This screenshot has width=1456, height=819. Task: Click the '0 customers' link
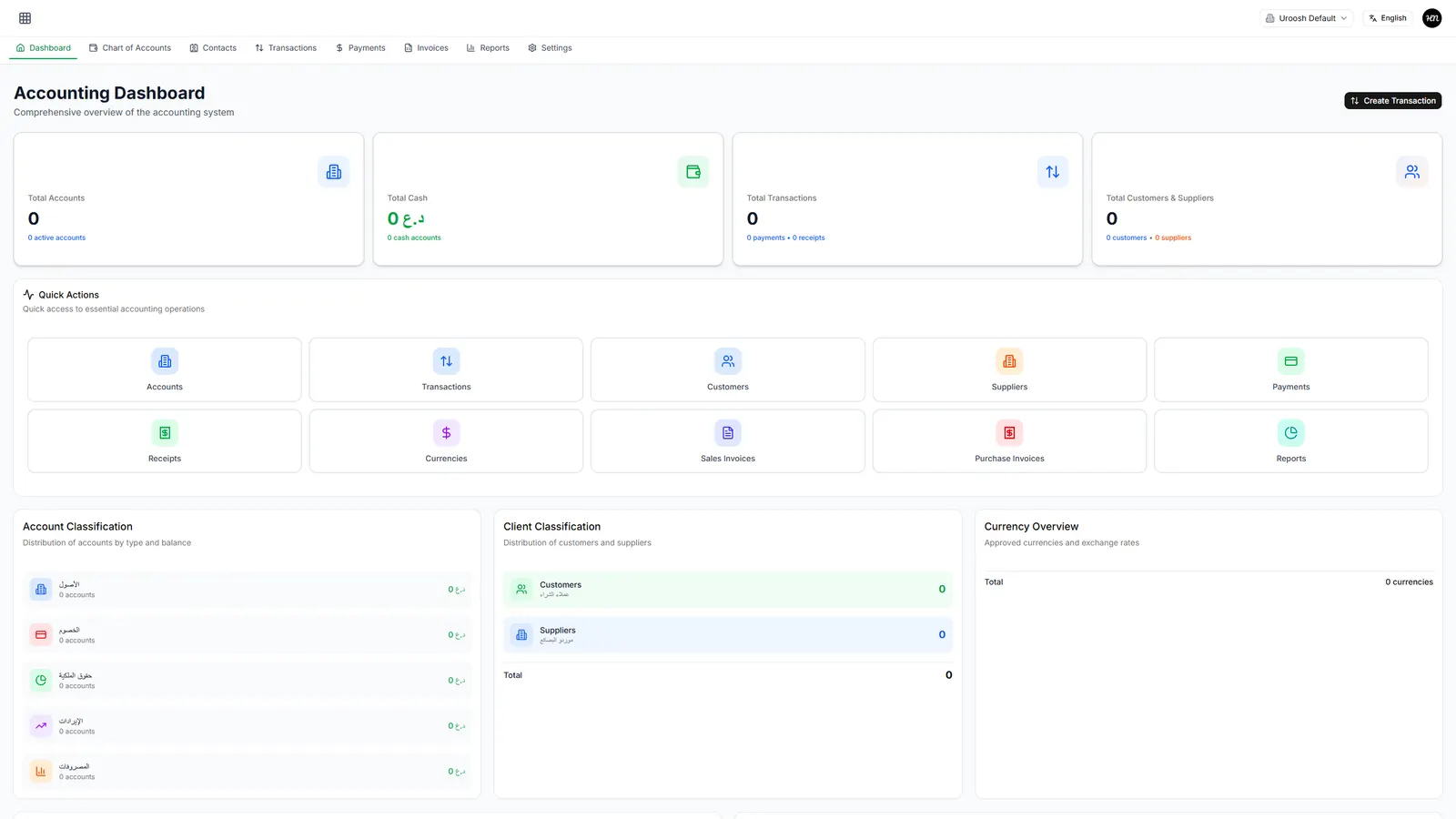(x=1127, y=238)
